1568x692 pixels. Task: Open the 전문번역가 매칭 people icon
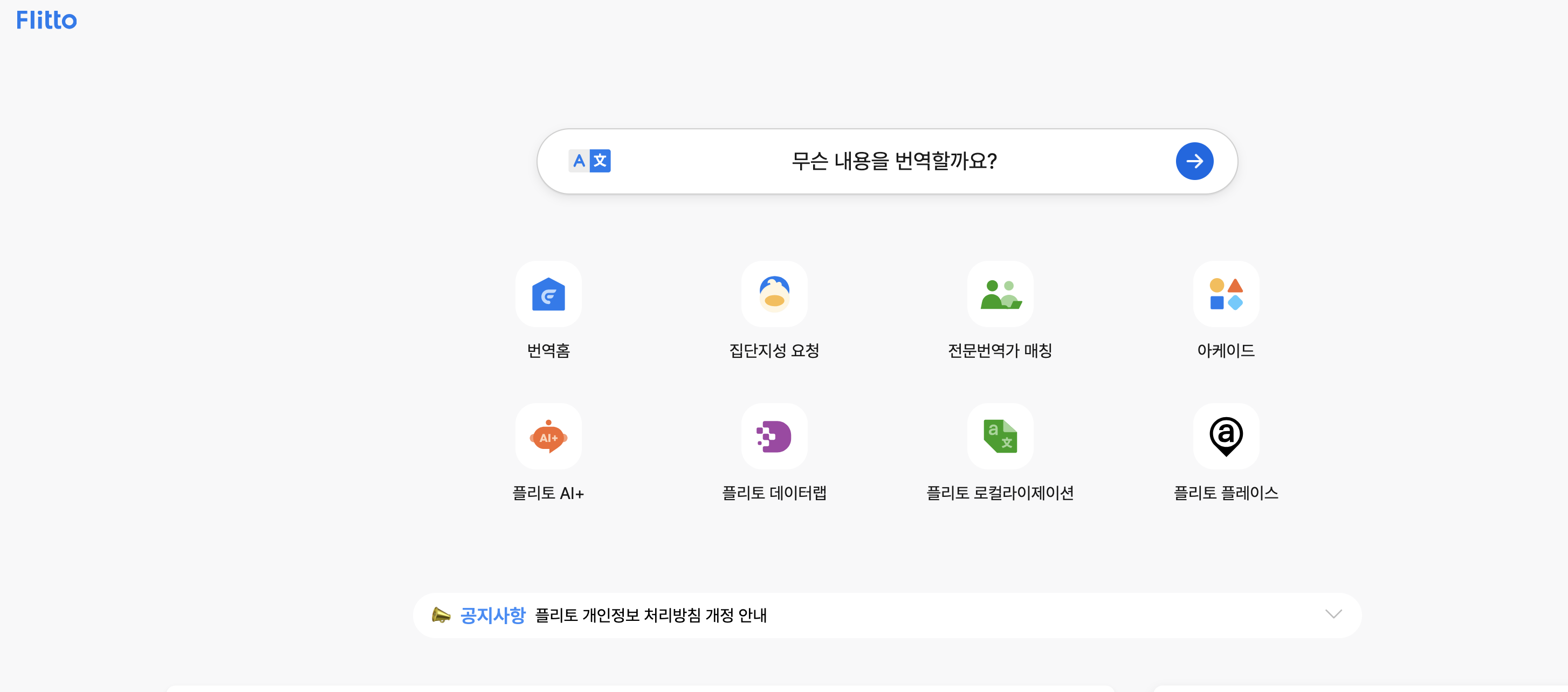pyautogui.click(x=1000, y=294)
